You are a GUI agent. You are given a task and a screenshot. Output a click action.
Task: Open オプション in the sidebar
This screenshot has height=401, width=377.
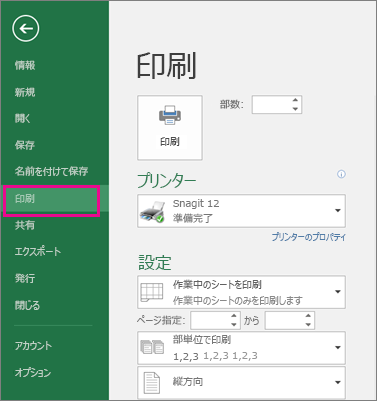point(33,373)
